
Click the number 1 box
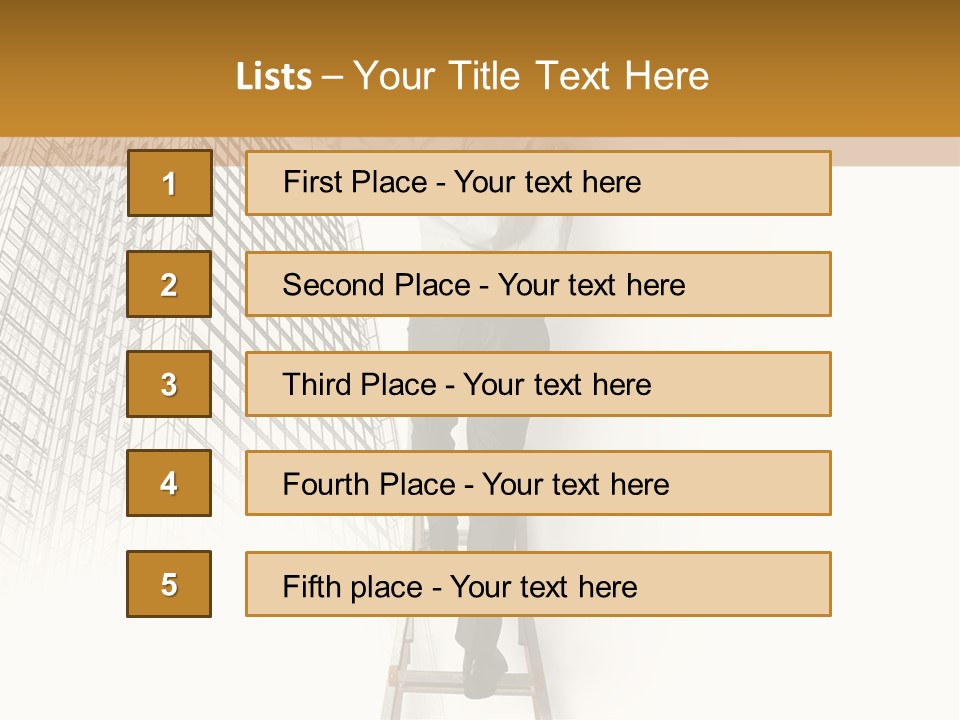tap(169, 183)
